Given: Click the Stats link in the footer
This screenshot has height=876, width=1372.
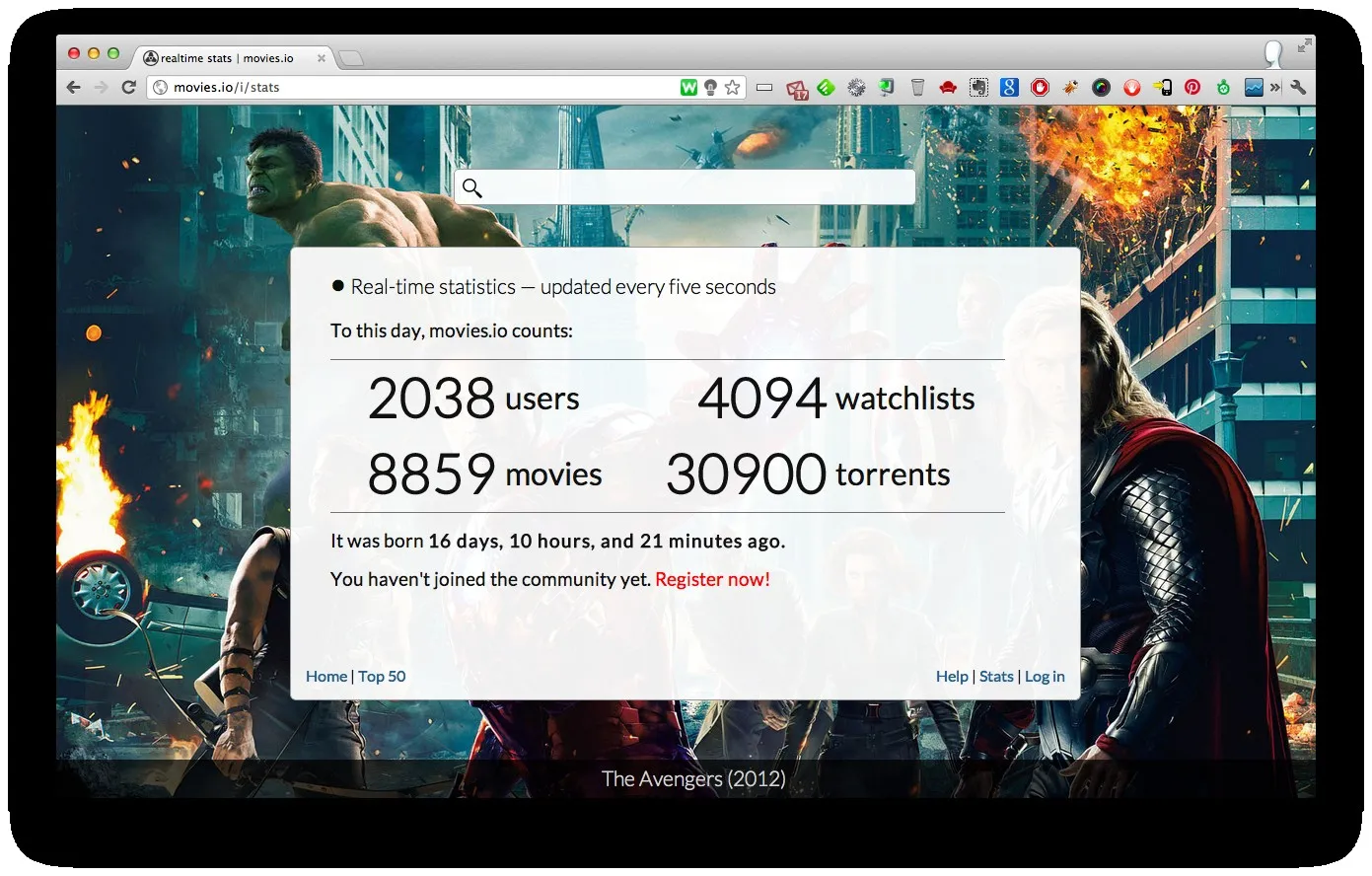Looking at the screenshot, I should 996,677.
